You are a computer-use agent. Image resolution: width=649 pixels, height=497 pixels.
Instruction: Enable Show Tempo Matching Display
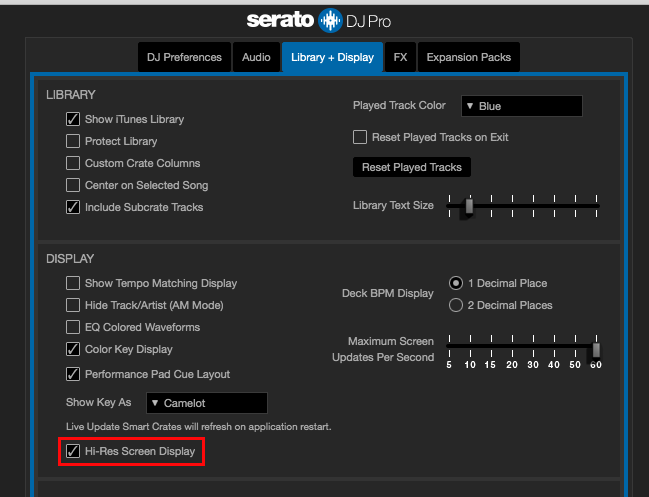click(73, 283)
